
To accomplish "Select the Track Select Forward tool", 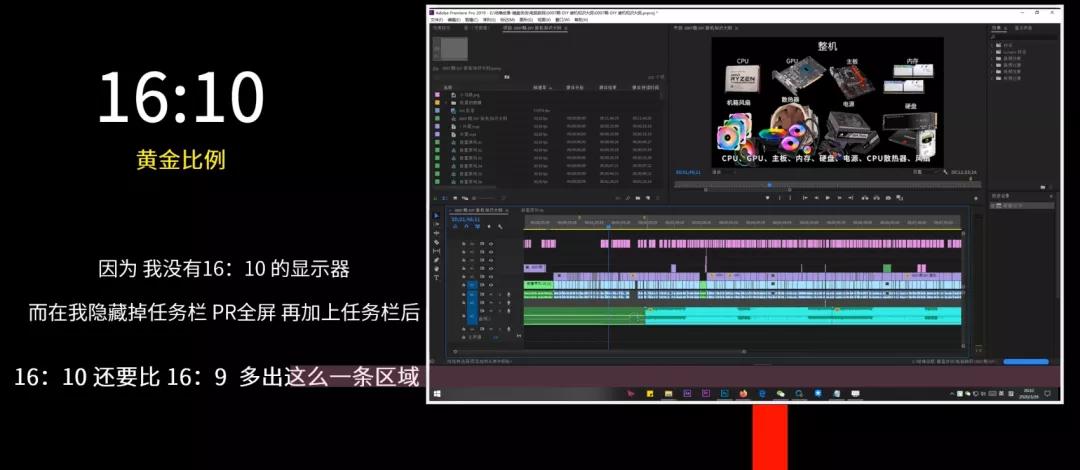I will click(436, 225).
